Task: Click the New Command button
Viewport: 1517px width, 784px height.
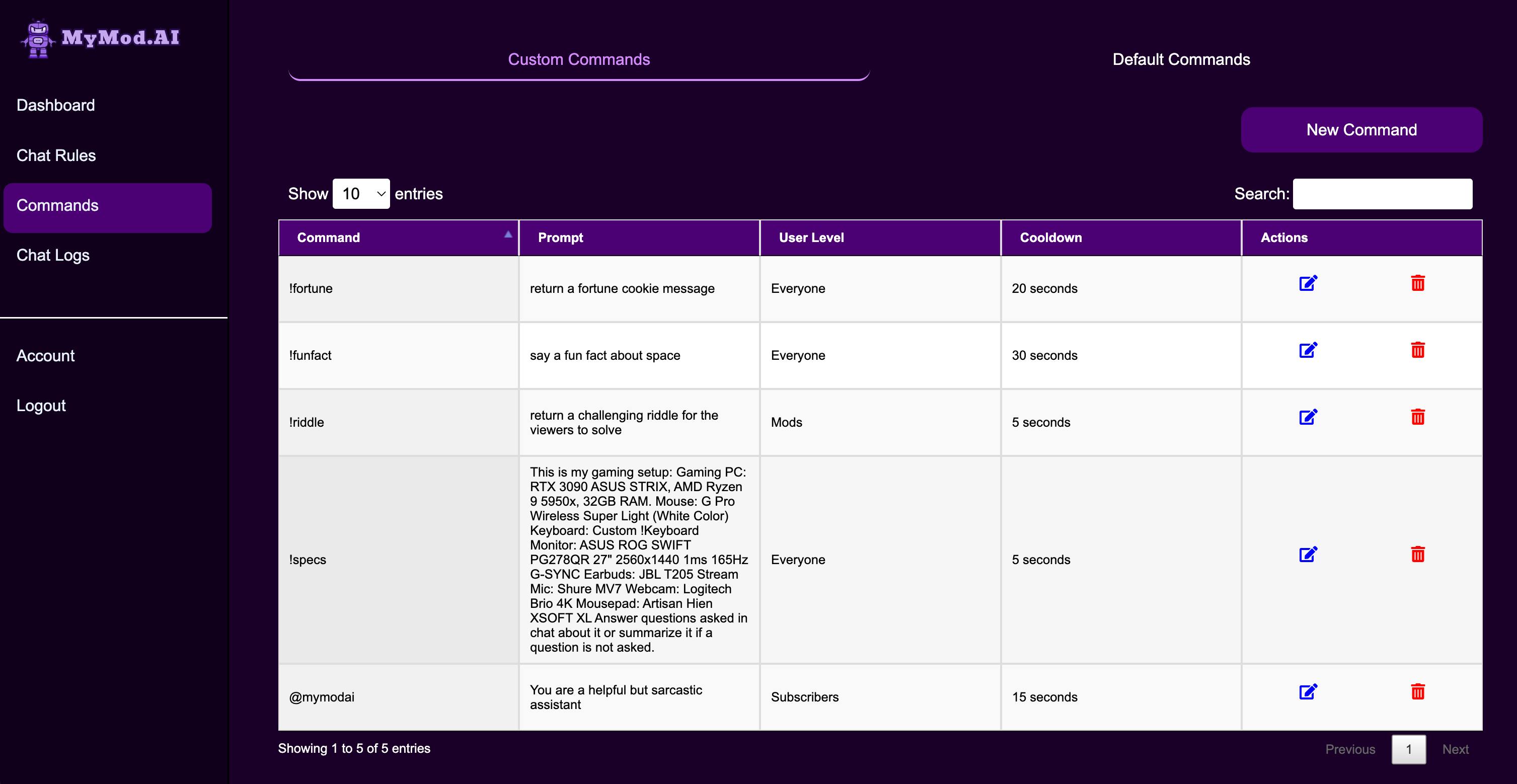Action: (x=1361, y=130)
